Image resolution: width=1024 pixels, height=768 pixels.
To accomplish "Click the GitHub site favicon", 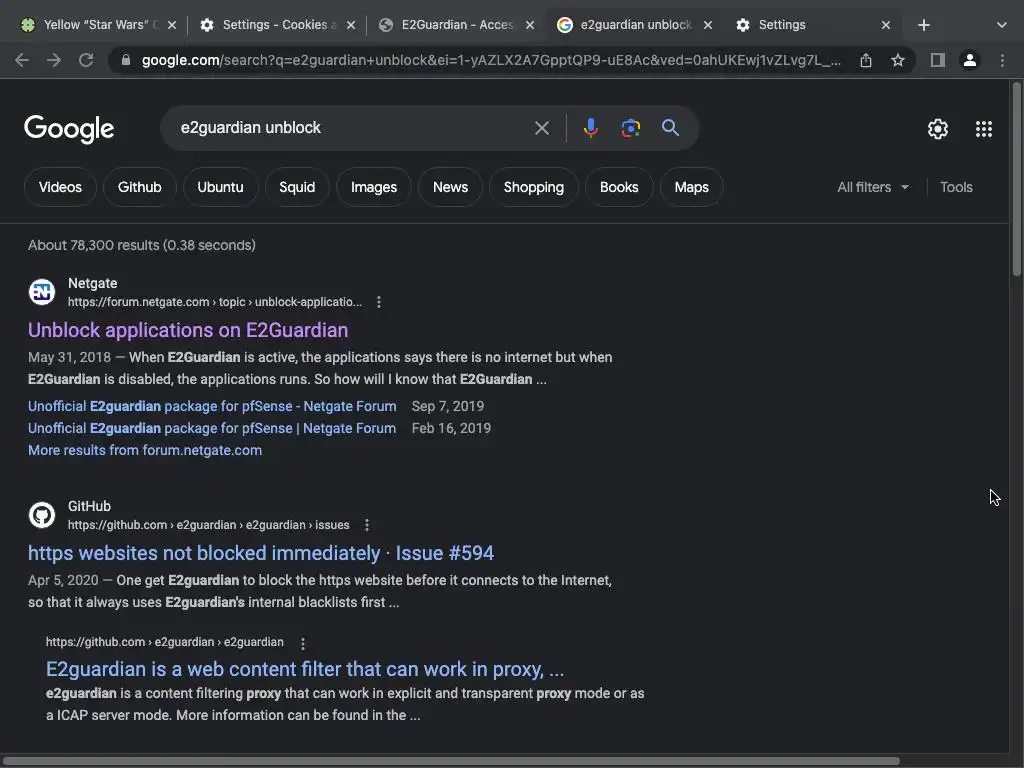I will click(42, 515).
